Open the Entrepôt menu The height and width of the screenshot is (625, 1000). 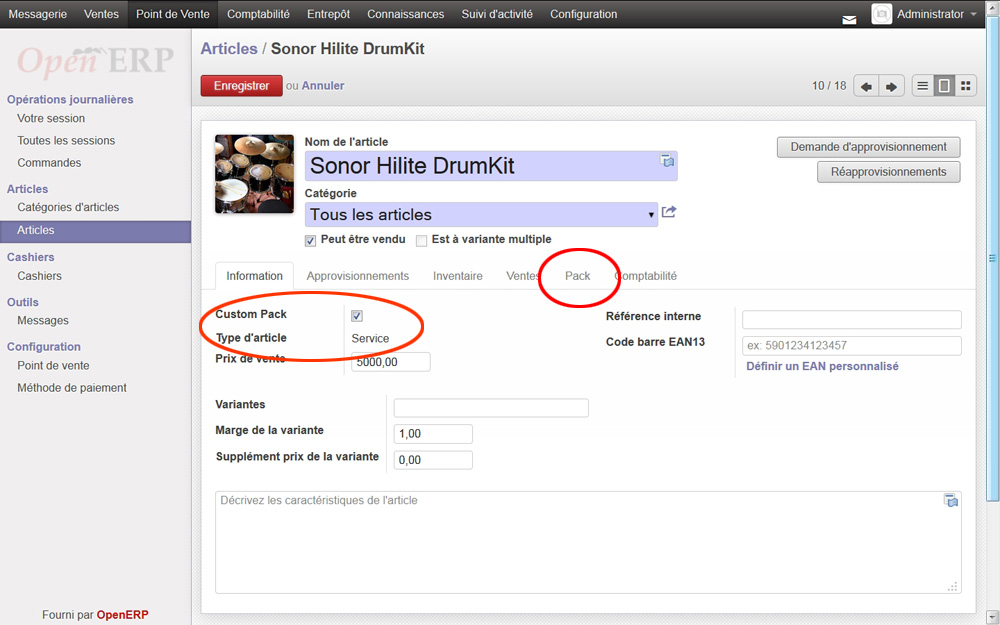pos(328,14)
